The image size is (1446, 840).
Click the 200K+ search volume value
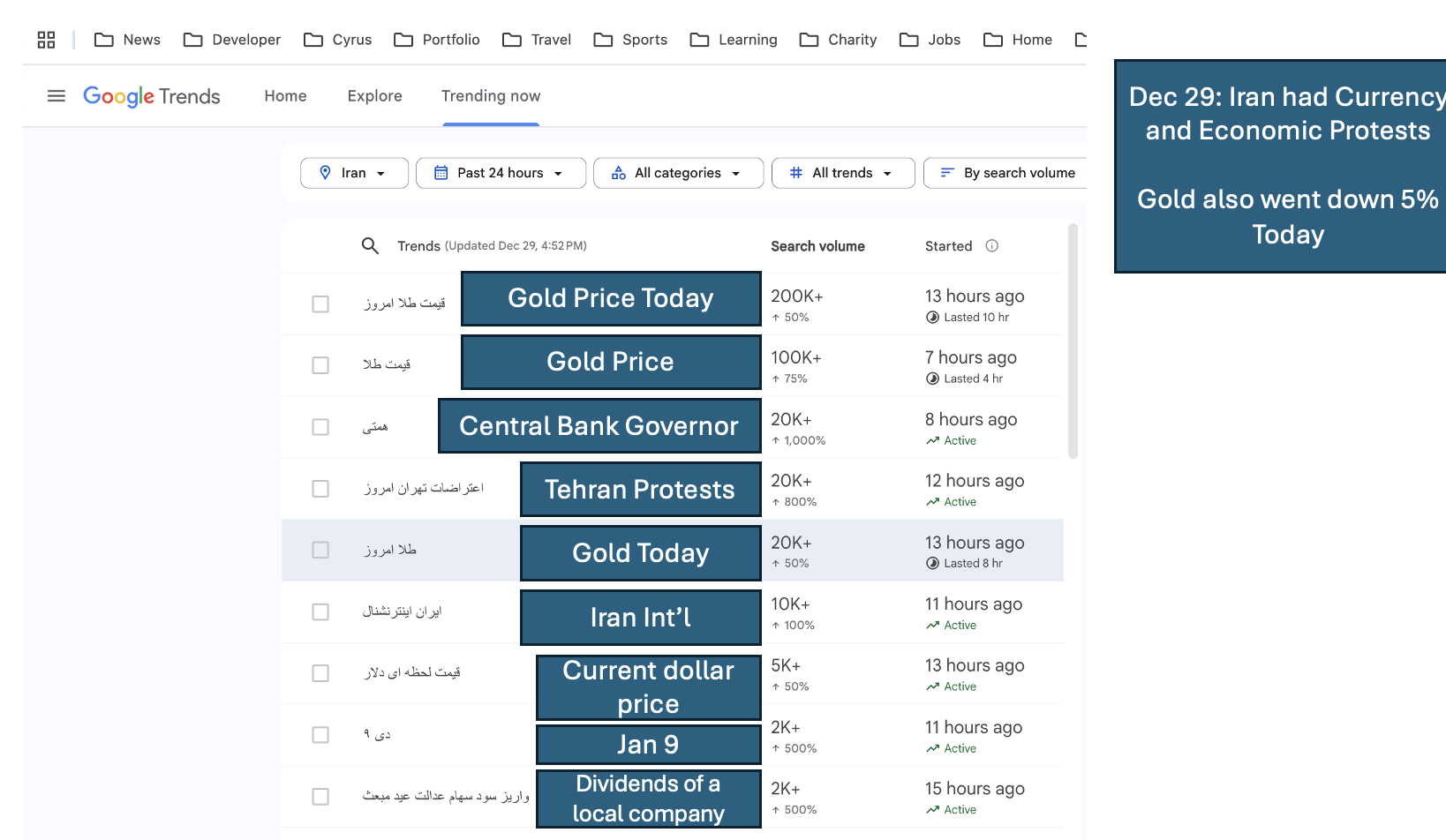coord(796,296)
